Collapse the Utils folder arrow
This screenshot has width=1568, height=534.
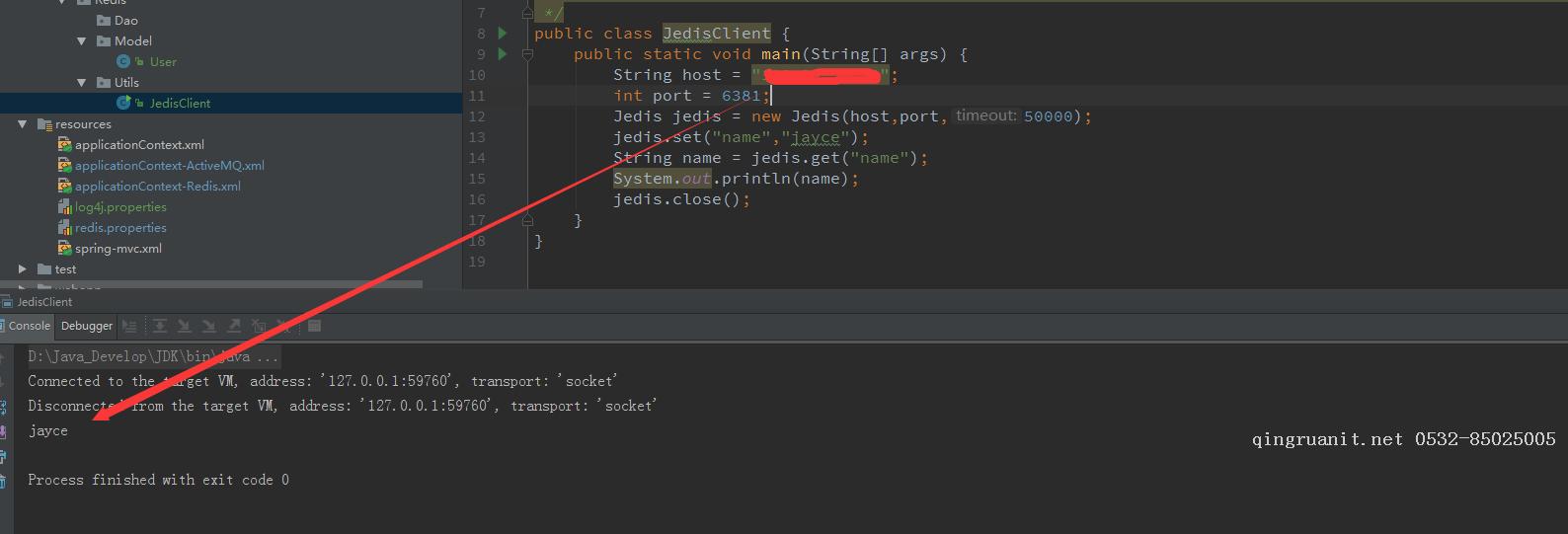(82, 82)
